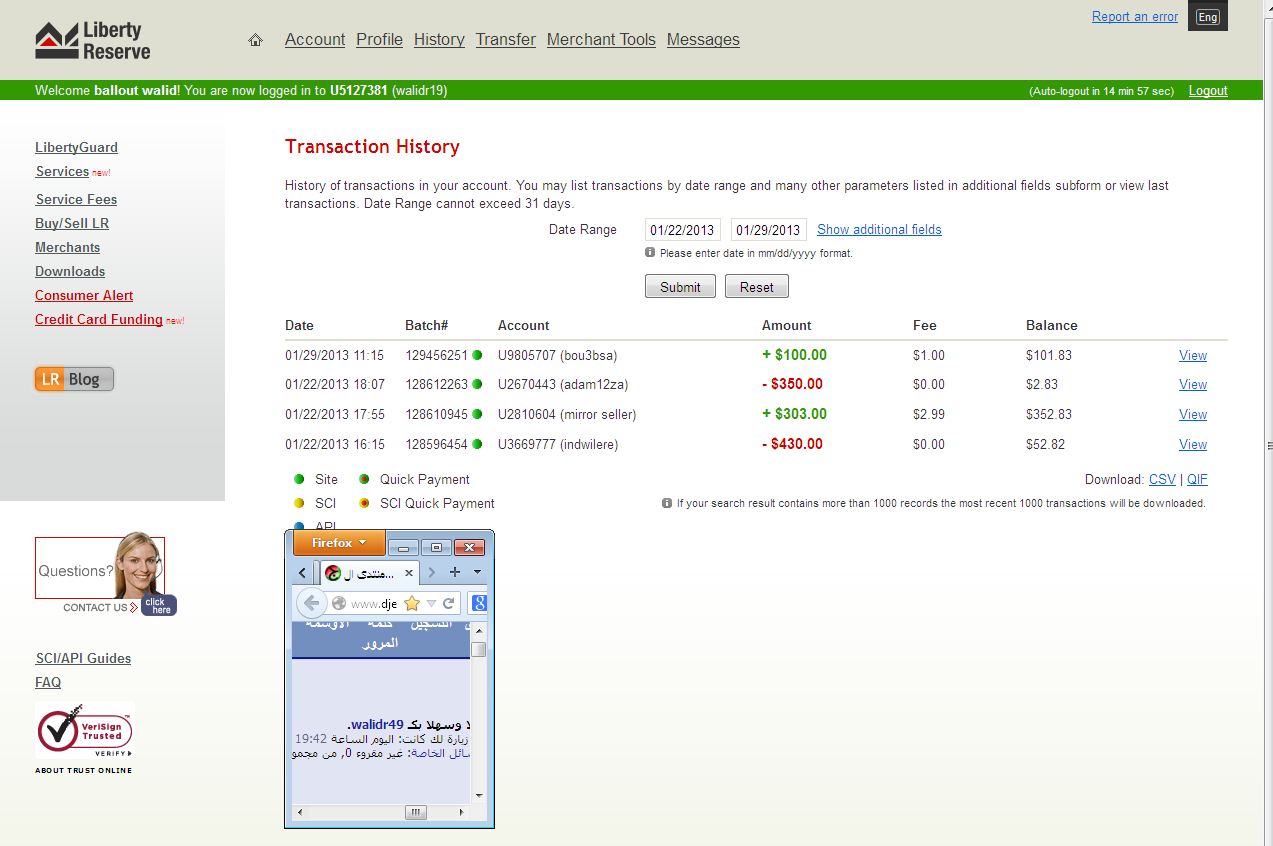Click Show additional fields
Viewport: 1273px width, 846px height.
coord(879,230)
